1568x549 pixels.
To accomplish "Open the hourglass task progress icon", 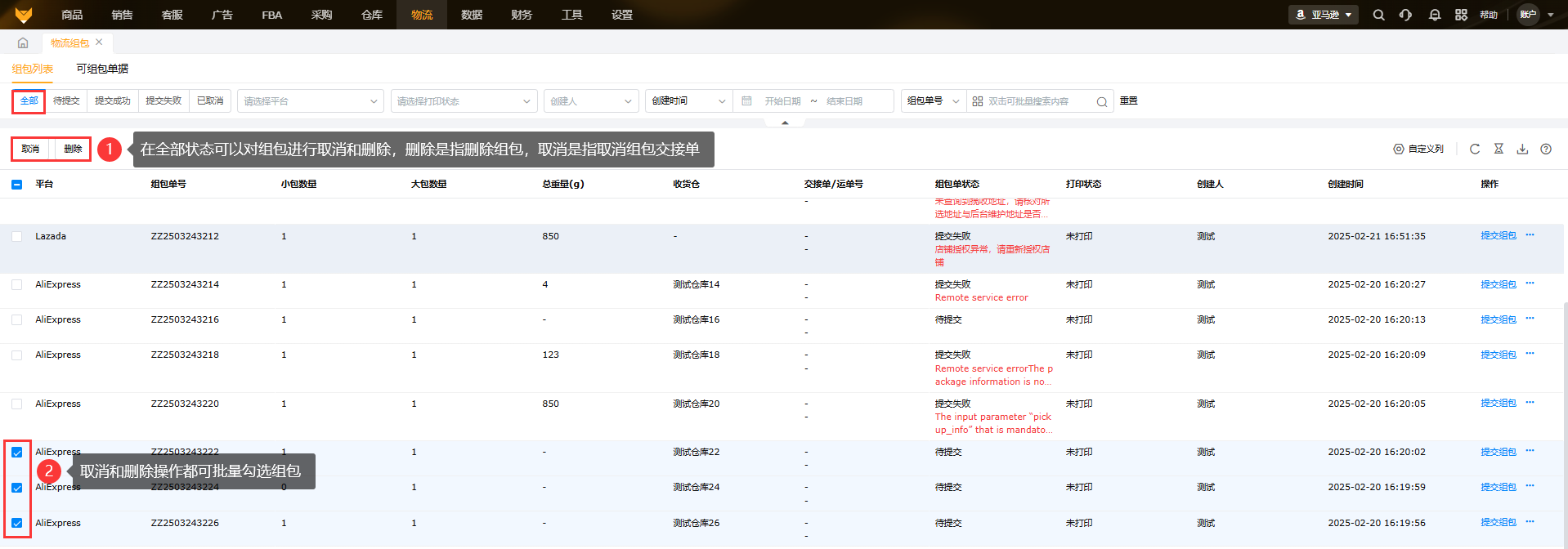I will click(x=1499, y=149).
